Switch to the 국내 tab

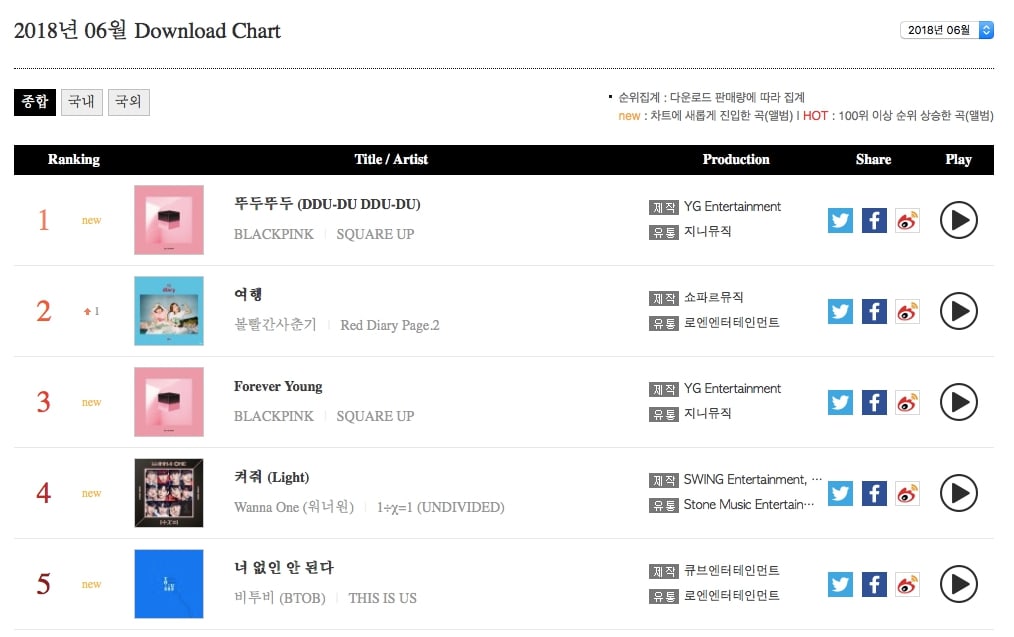pyautogui.click(x=82, y=102)
